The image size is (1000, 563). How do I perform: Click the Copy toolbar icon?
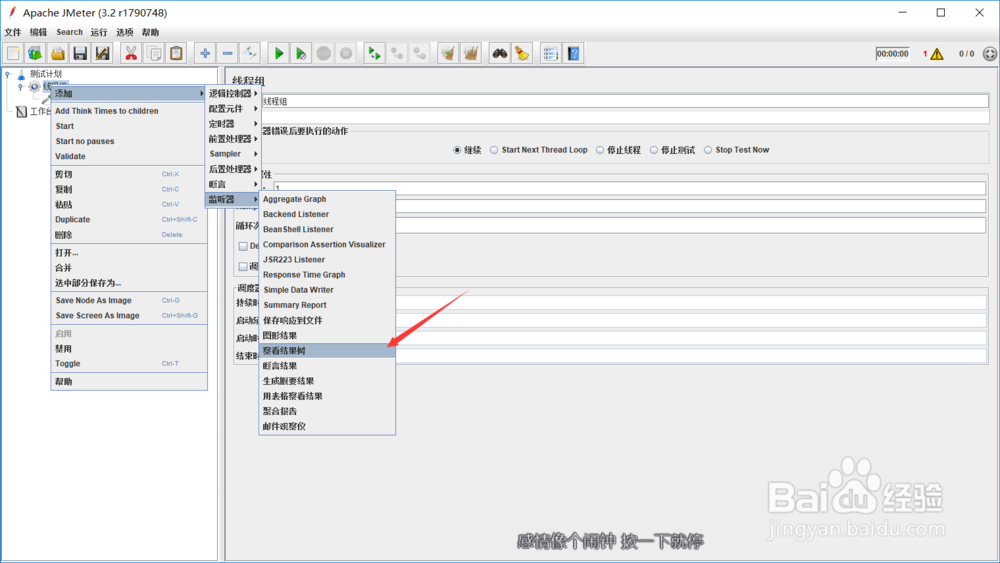[x=154, y=54]
